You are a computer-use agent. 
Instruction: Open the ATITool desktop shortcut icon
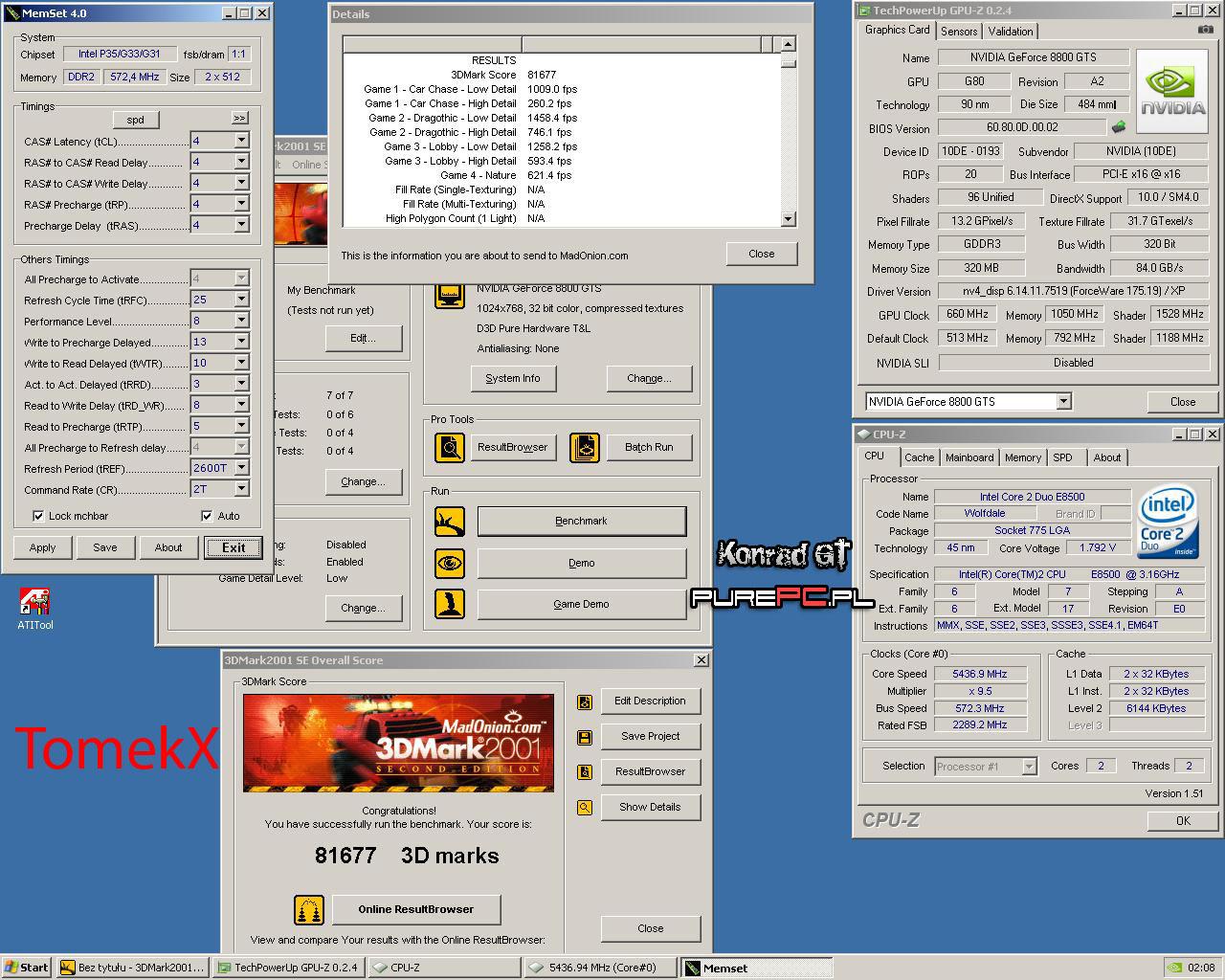(x=34, y=602)
